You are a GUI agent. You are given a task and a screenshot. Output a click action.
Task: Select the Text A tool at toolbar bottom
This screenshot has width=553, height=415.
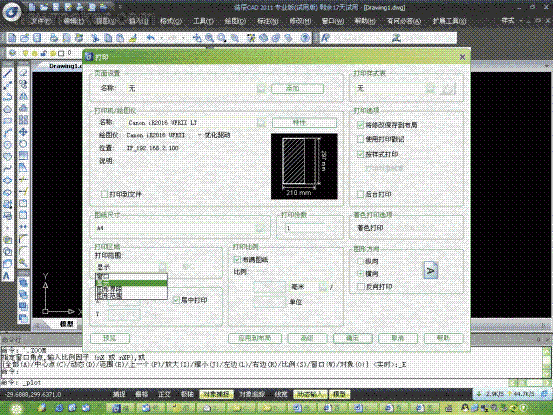[x=7, y=276]
